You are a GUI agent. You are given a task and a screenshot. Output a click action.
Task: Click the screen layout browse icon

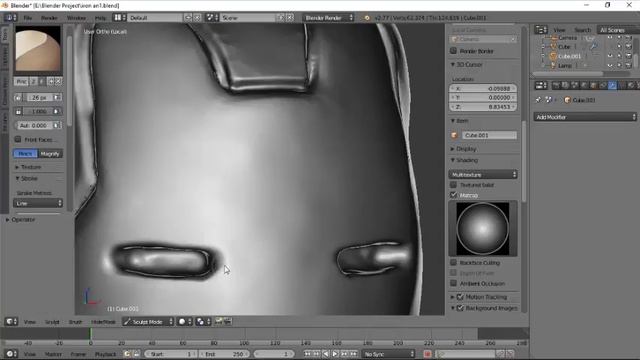(119, 18)
